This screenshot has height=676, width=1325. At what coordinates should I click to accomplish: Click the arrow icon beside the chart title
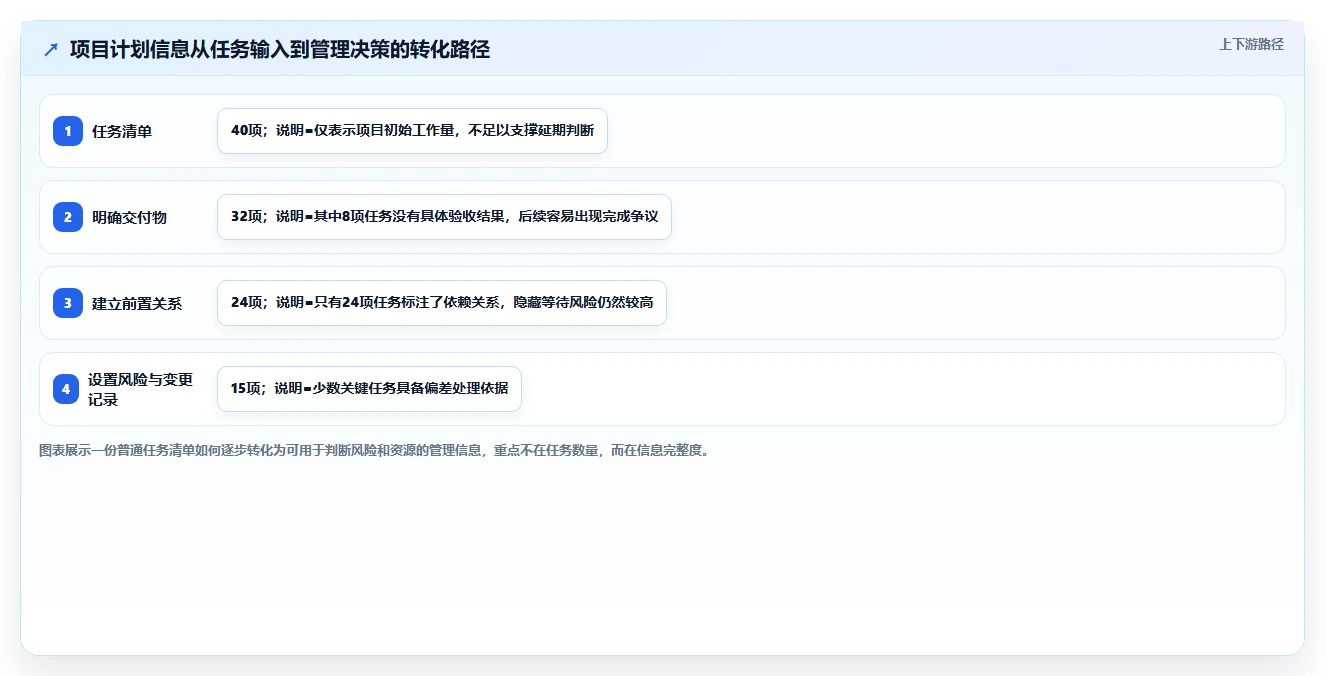(x=51, y=49)
